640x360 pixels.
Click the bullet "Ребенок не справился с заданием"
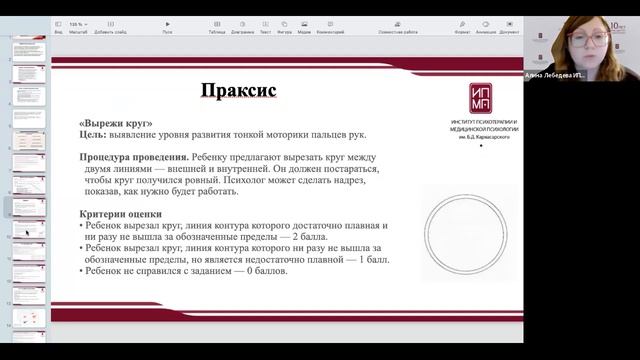(184, 271)
